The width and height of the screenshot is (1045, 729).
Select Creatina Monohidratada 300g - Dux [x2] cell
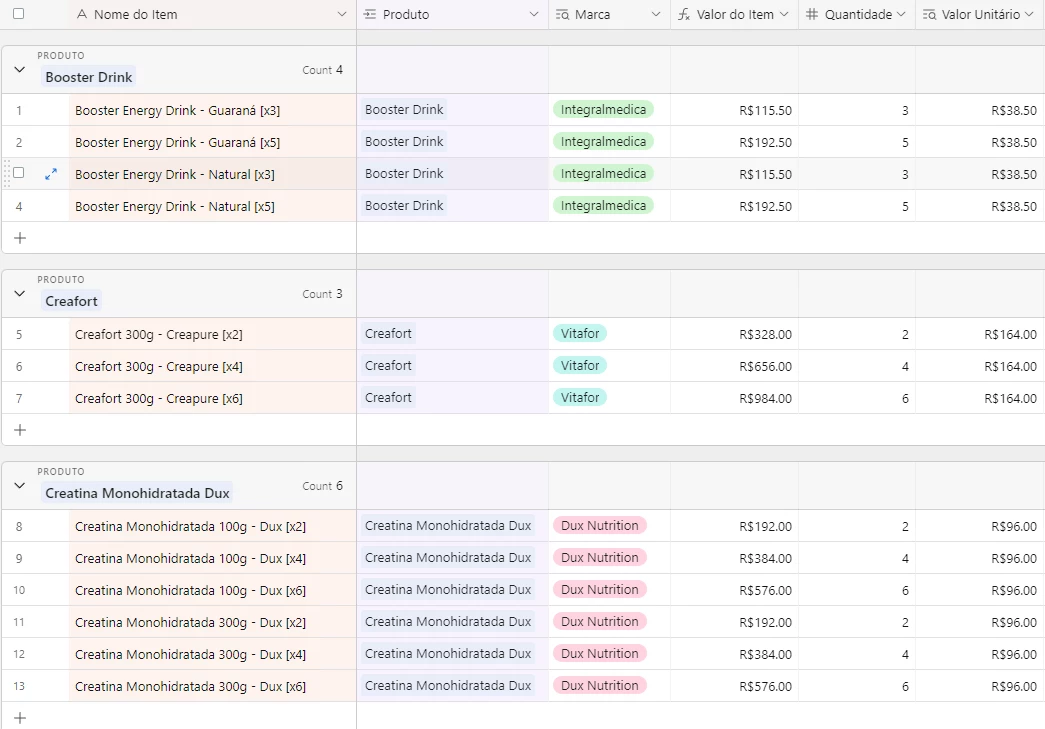(x=213, y=622)
